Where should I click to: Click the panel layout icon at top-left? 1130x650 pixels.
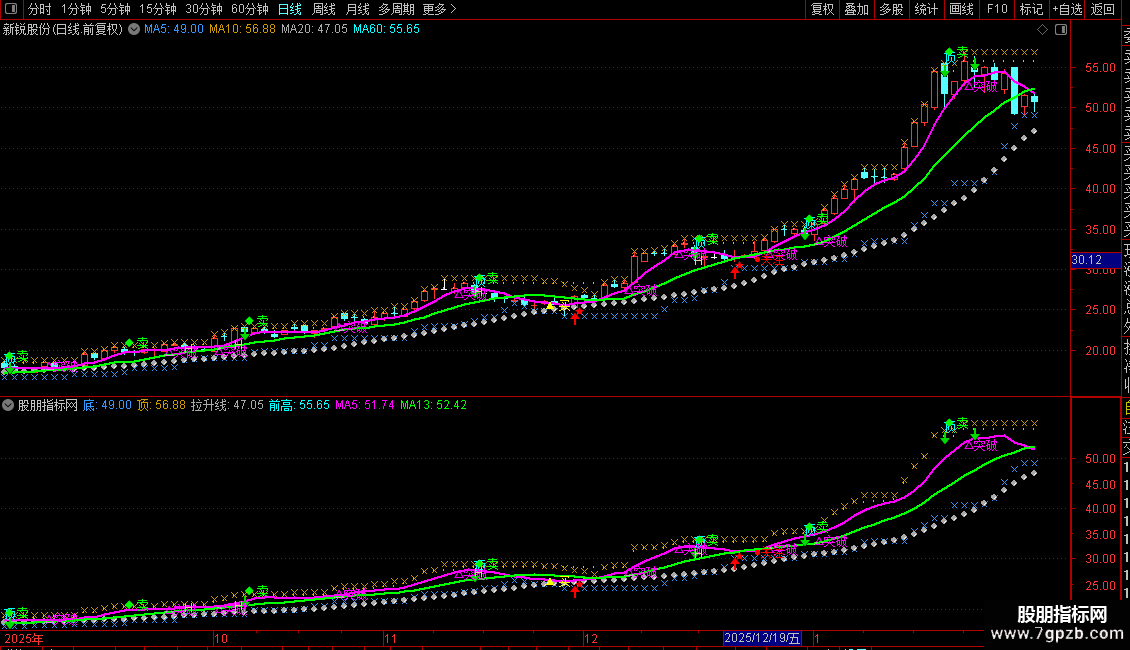click(11, 9)
